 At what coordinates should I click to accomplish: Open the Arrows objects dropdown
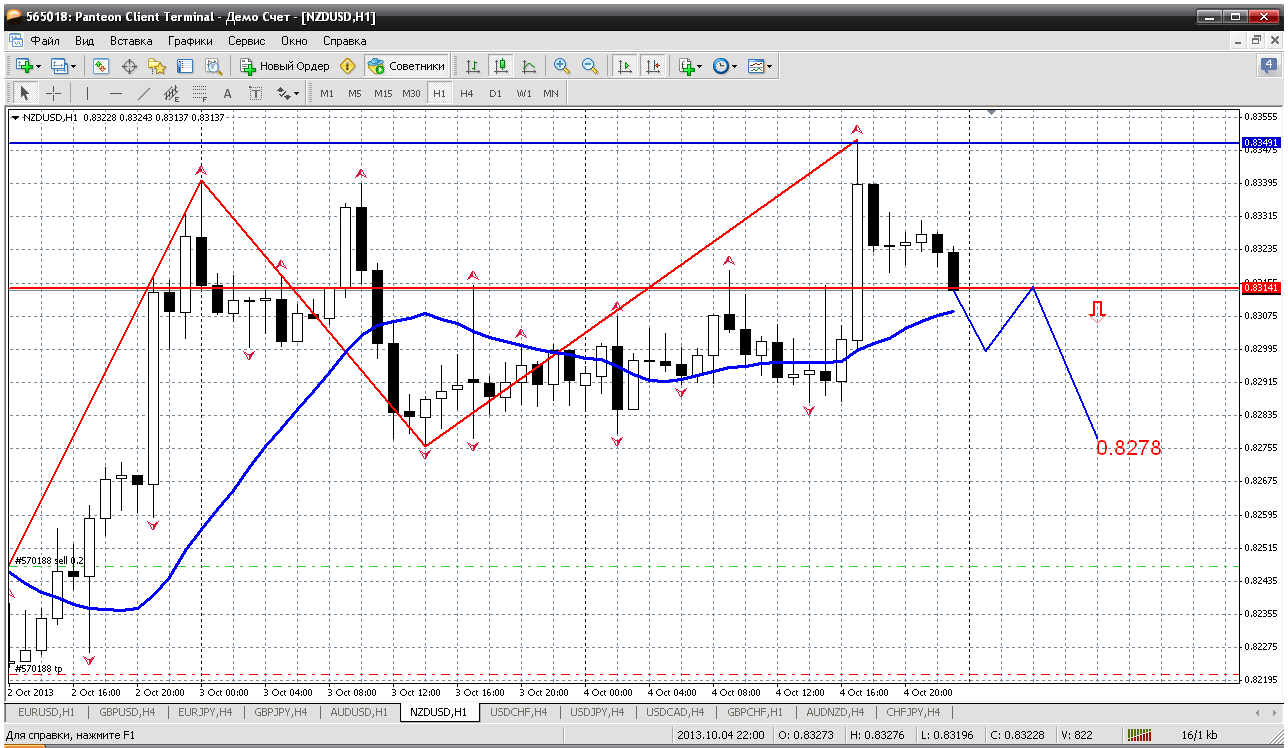pyautogui.click(x=288, y=93)
